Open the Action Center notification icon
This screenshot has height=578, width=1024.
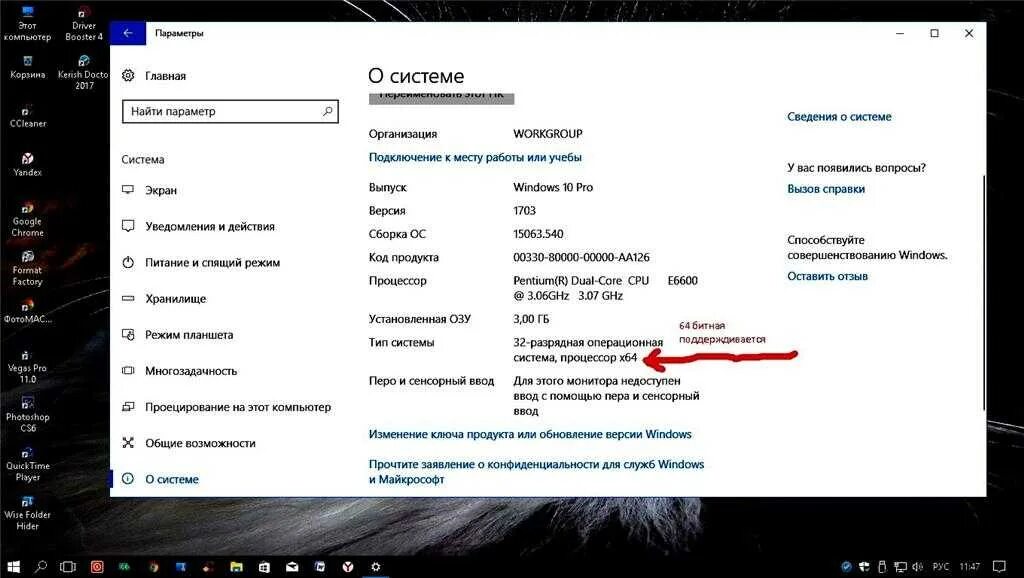[x=999, y=566]
